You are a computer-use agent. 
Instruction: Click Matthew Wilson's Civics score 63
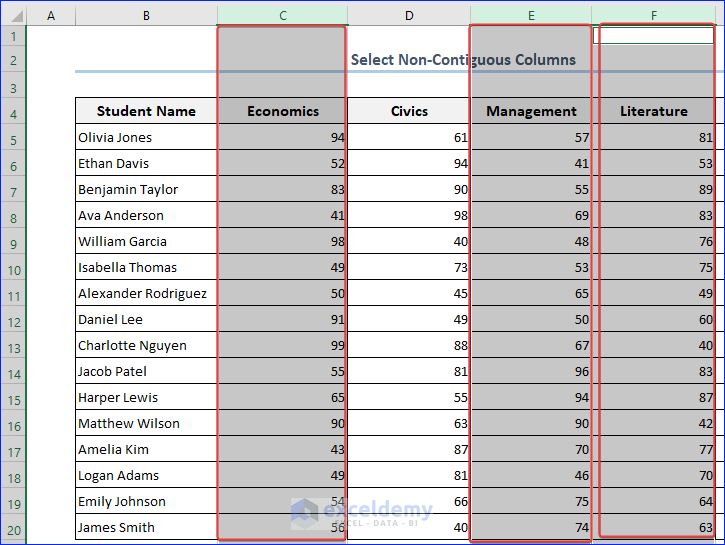[409, 423]
